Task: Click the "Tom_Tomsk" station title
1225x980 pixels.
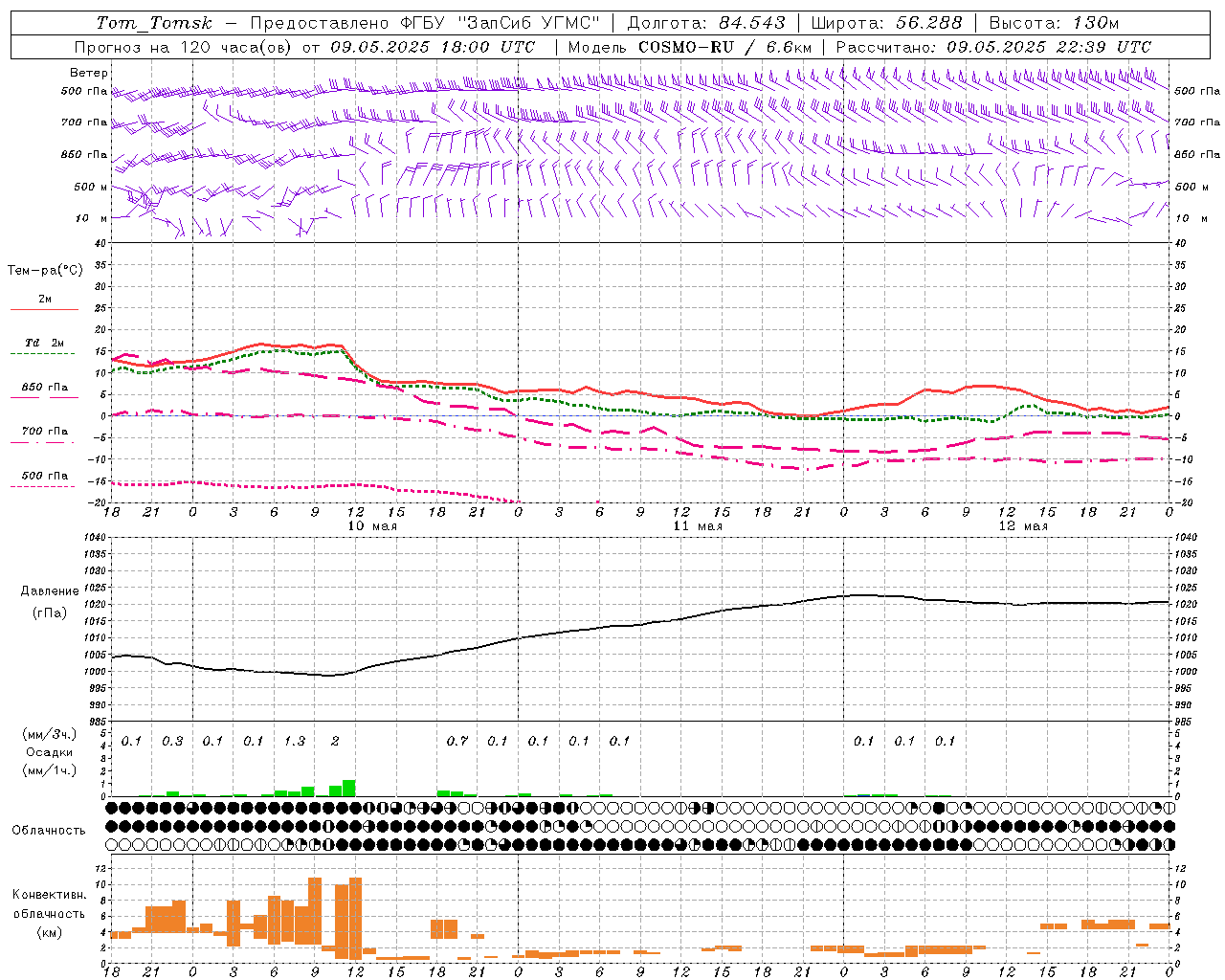Action: point(154,23)
